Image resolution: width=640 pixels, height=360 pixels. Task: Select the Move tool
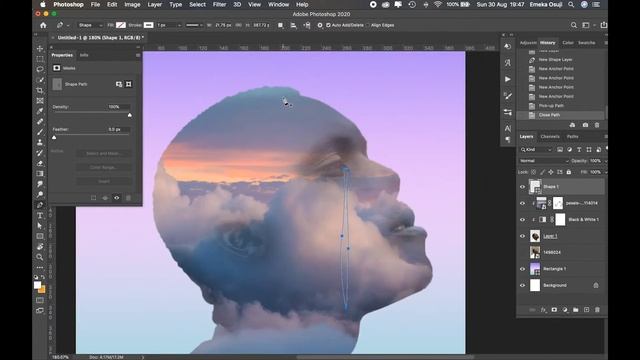click(x=40, y=49)
